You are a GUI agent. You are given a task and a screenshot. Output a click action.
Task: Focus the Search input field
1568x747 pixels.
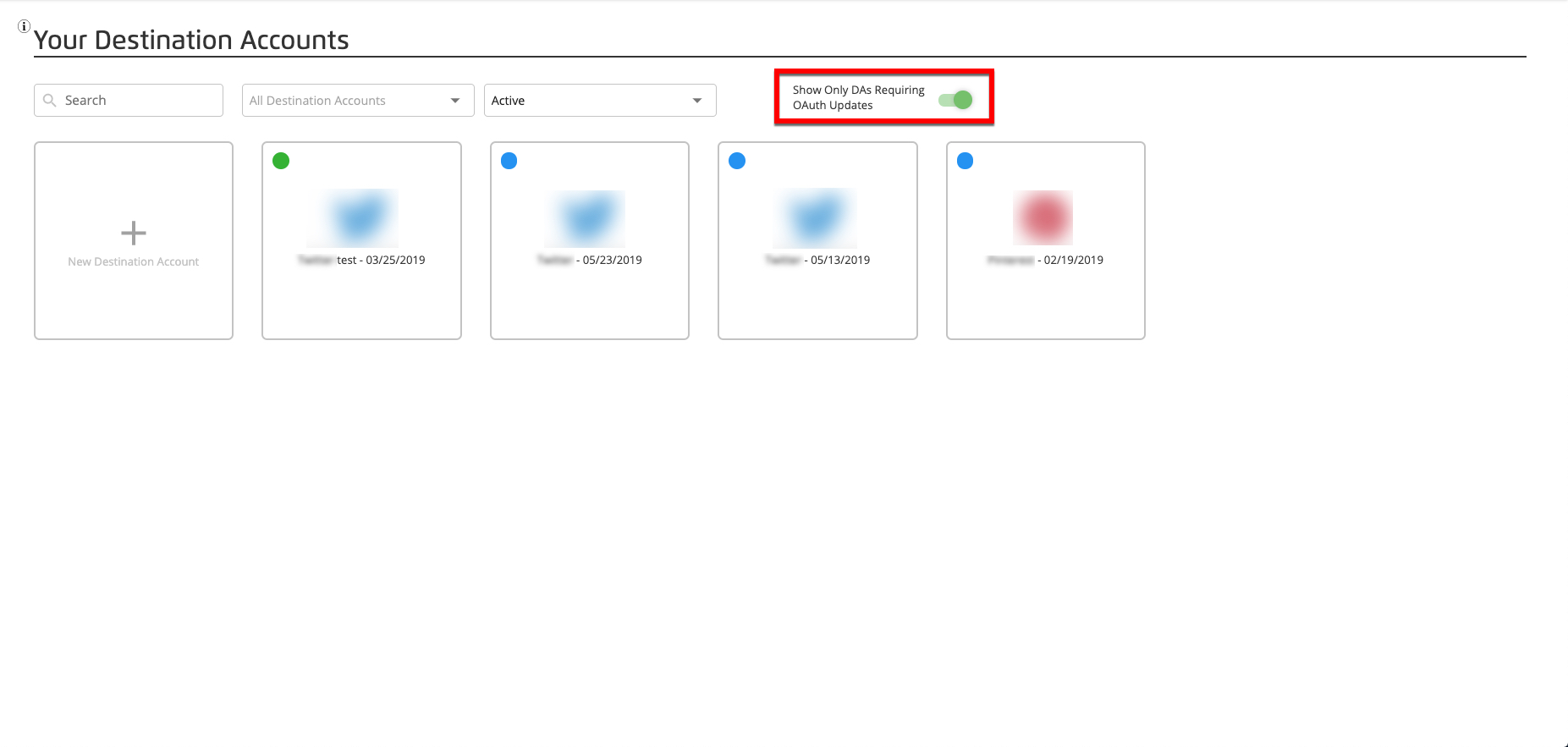coord(129,100)
